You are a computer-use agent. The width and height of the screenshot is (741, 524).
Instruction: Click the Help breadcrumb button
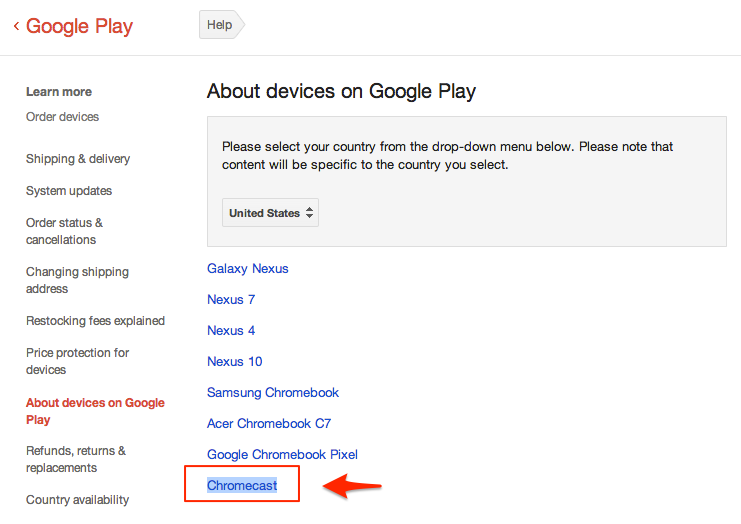(x=220, y=25)
